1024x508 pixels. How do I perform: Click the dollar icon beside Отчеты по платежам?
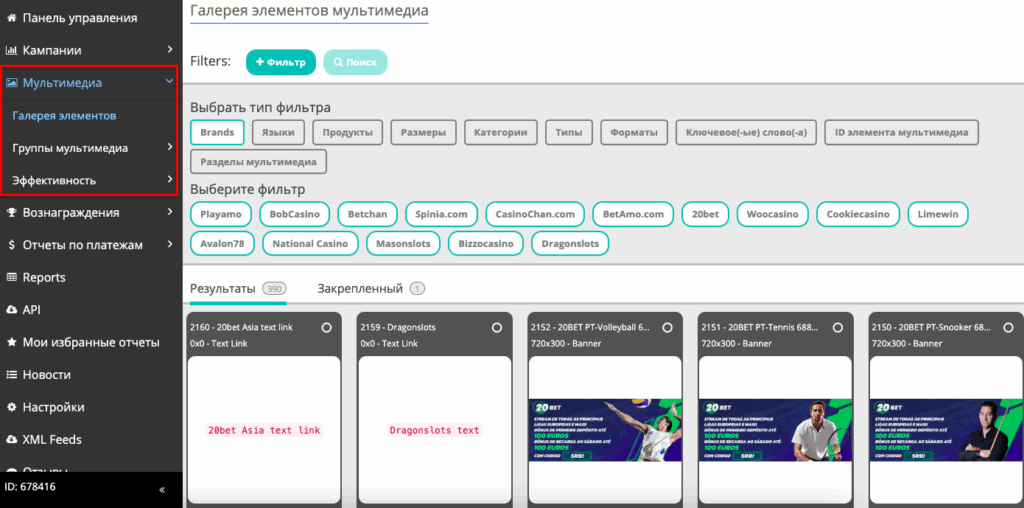[x=12, y=245]
